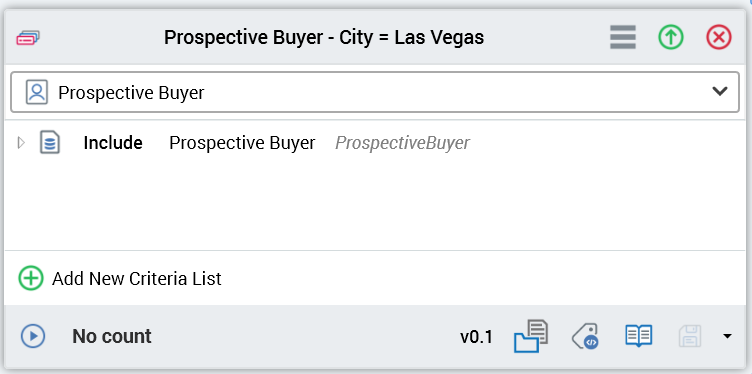Run the count with the play button

point(33,336)
